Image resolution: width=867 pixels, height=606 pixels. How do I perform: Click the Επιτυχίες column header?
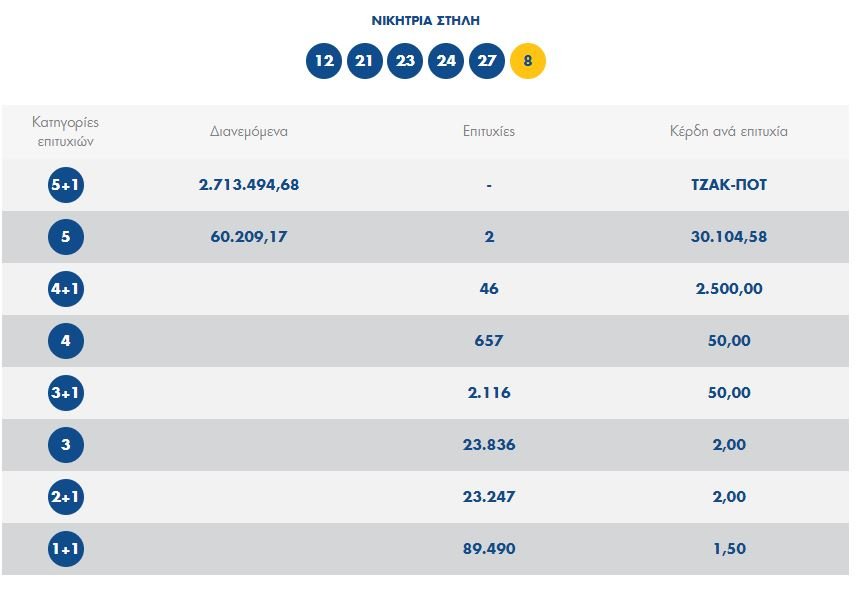pos(489,131)
